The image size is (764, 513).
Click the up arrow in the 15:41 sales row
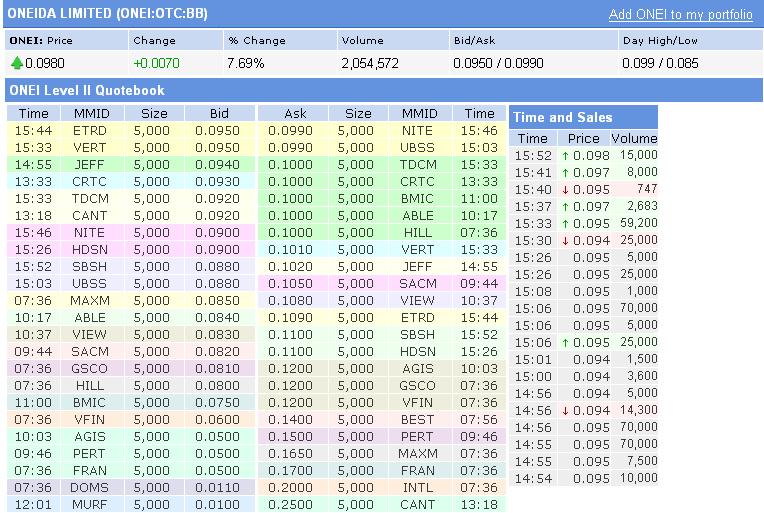(565, 173)
